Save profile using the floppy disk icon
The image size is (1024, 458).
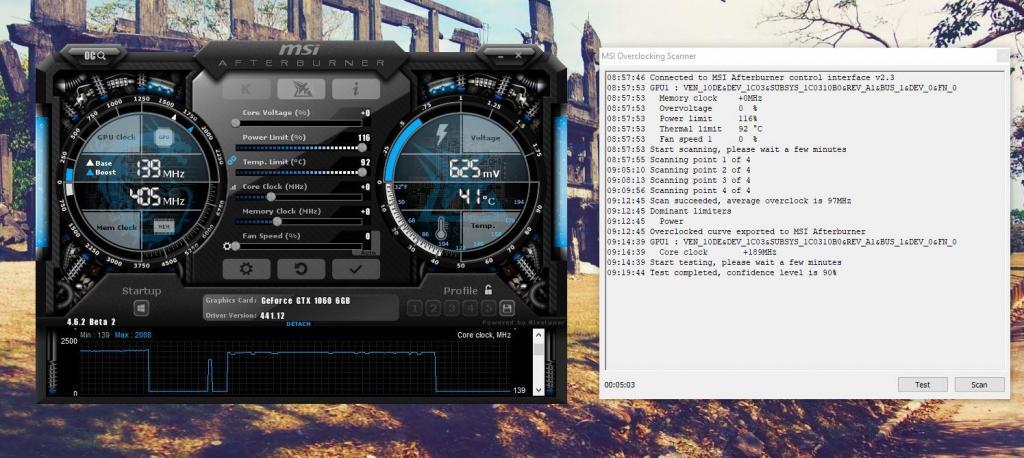[x=507, y=308]
